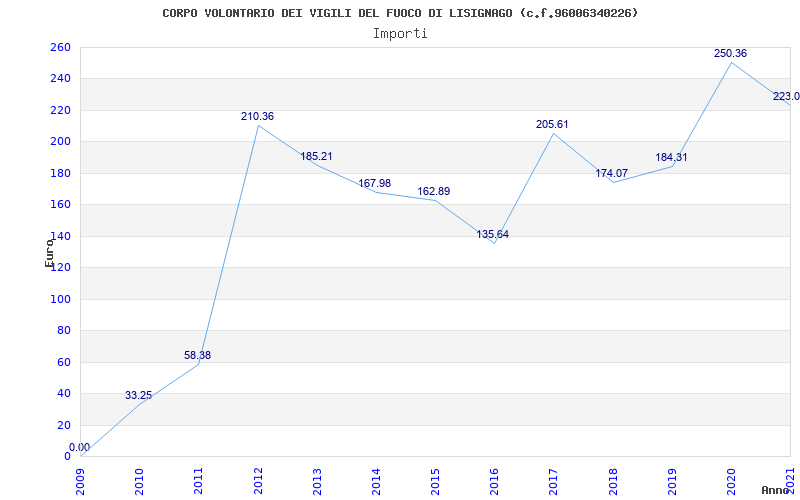Click x-axis year 2009
Screen dimensions: 800x500
pos(81,481)
